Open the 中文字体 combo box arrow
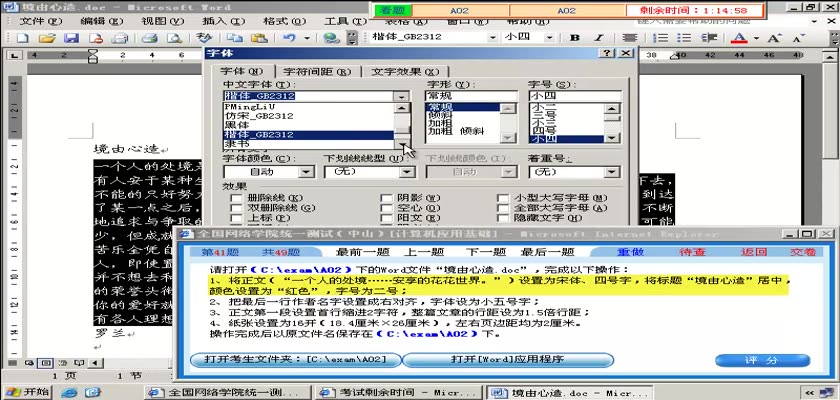This screenshot has width=840, height=400. pos(401,96)
